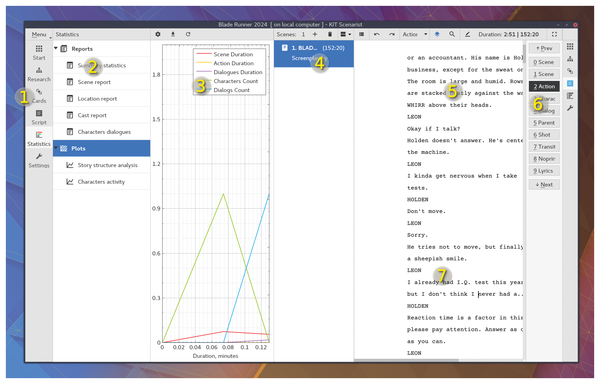
Task: Select scene 1. BLAD... in navigator
Action: pos(314,53)
